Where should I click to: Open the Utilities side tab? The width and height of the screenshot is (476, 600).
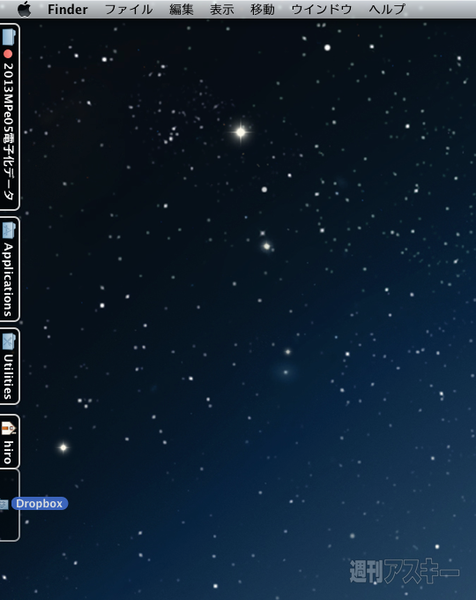coord(9,366)
